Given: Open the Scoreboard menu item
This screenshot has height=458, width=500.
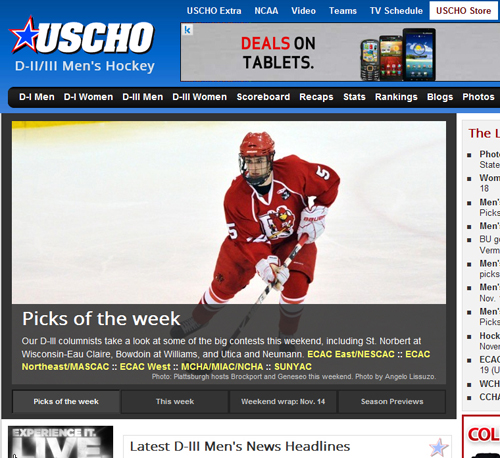Looking at the screenshot, I should click(263, 97).
